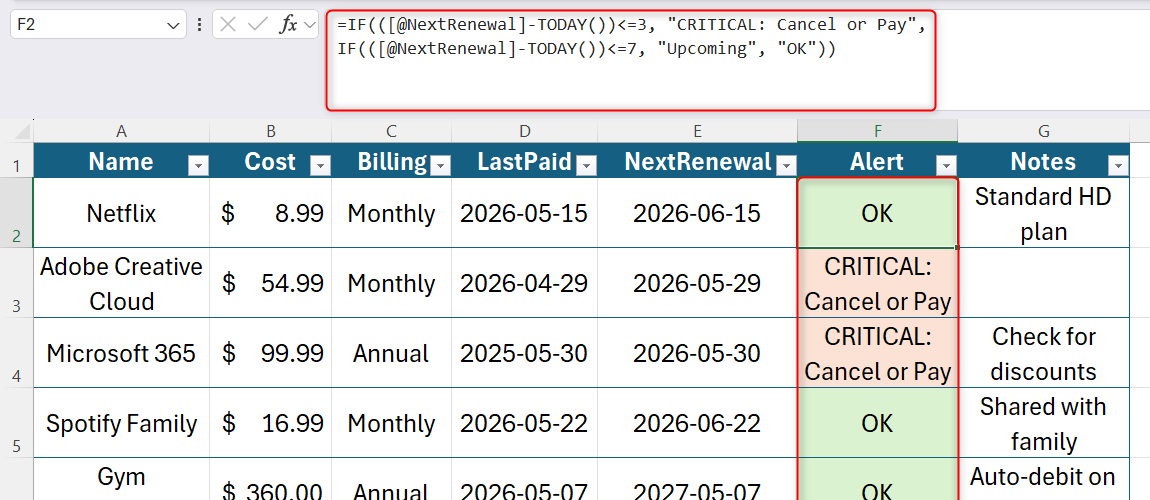This screenshot has height=500, width=1150.
Task: Select row 2 header
Action: point(17,213)
